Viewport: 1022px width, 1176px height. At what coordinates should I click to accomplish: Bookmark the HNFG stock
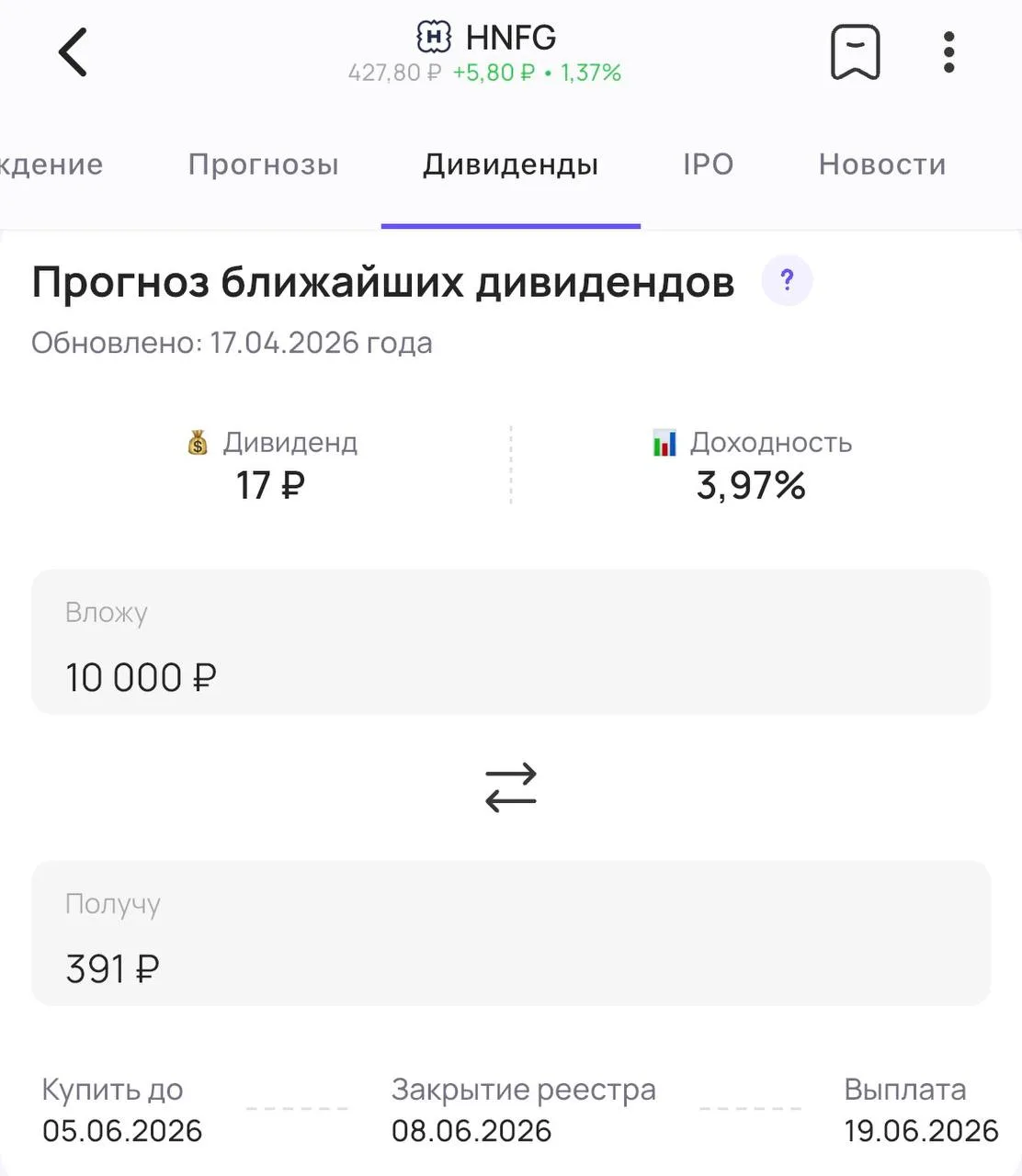click(x=855, y=52)
